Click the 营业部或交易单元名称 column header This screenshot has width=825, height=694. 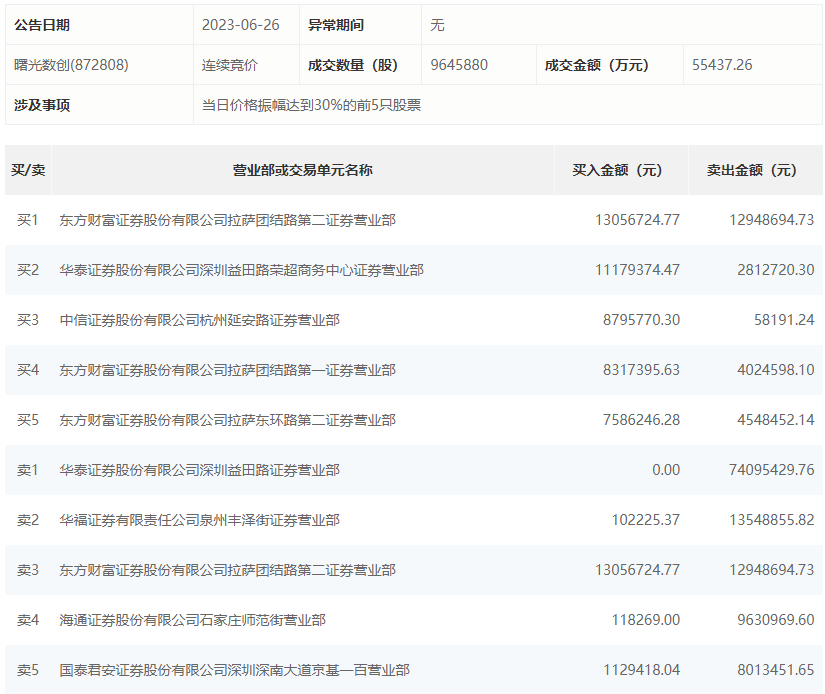[303, 170]
